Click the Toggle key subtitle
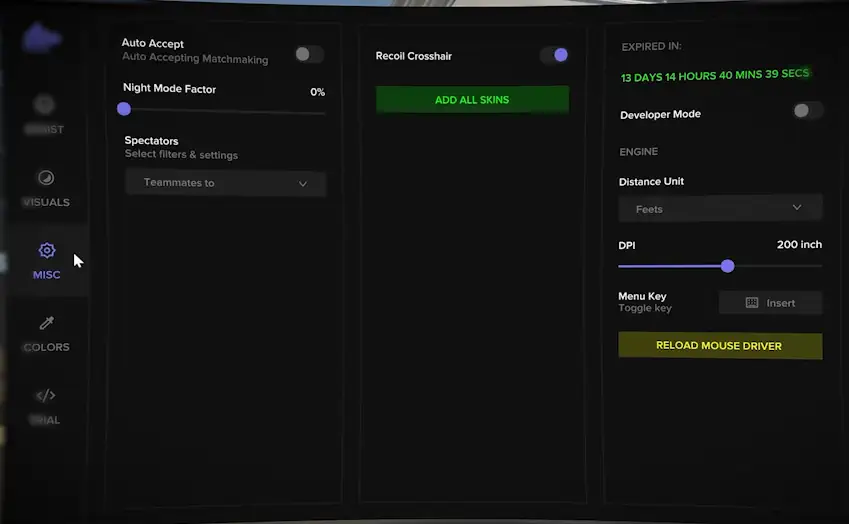The height and width of the screenshot is (524, 849). coord(645,308)
